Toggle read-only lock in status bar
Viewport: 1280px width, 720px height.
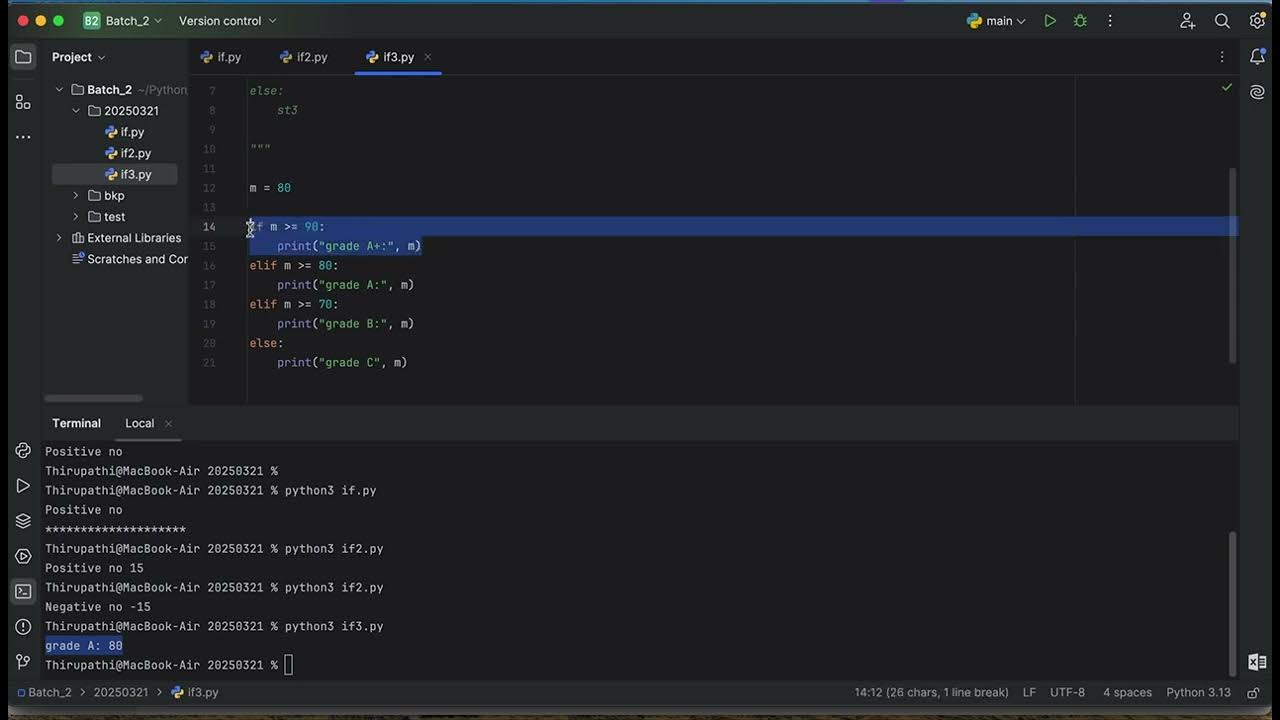click(1253, 692)
